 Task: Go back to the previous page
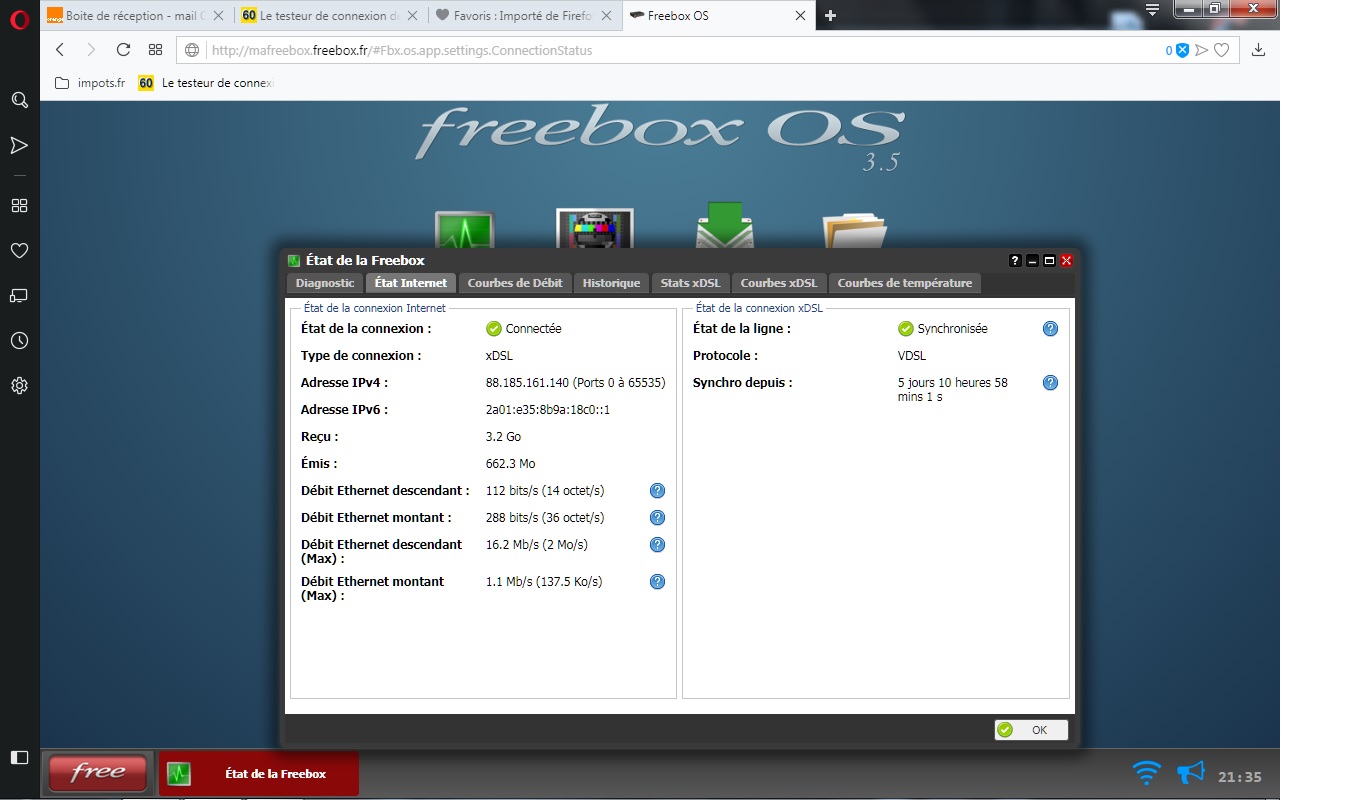pos(60,50)
